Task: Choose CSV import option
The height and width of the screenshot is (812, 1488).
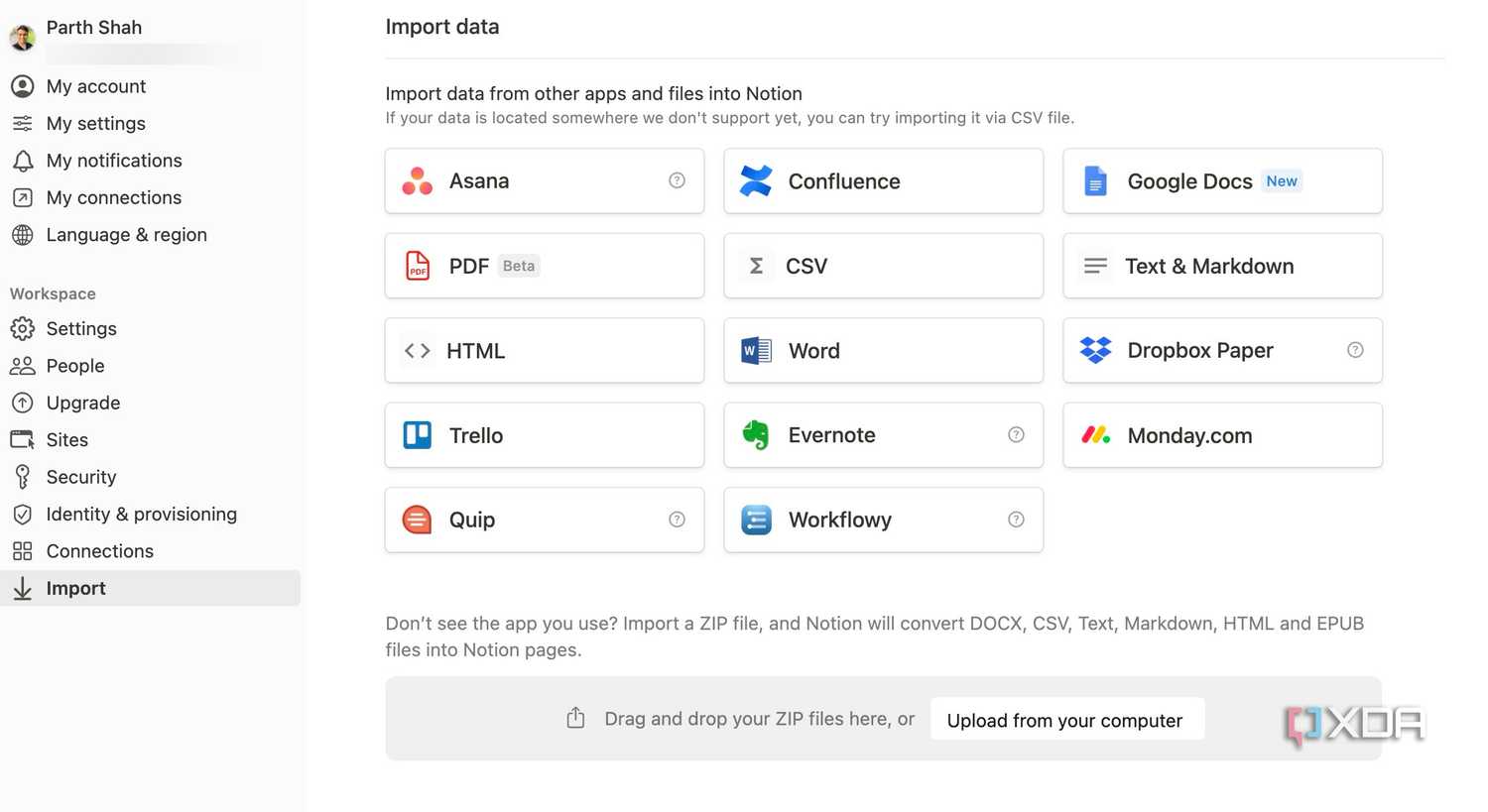Action: coord(884,266)
